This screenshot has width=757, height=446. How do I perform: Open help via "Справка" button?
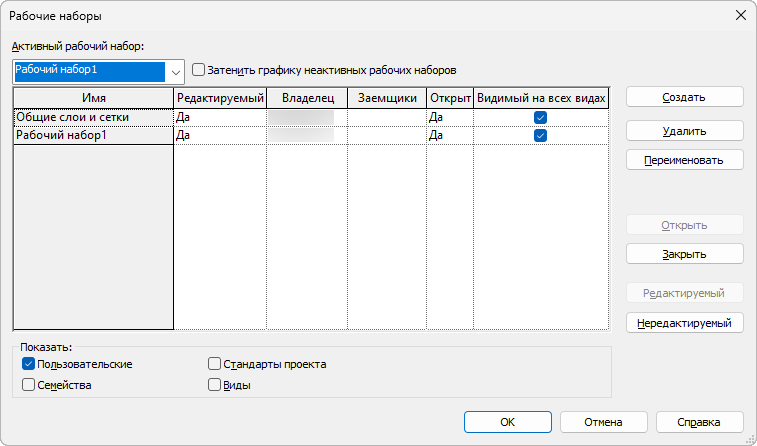coord(699,422)
